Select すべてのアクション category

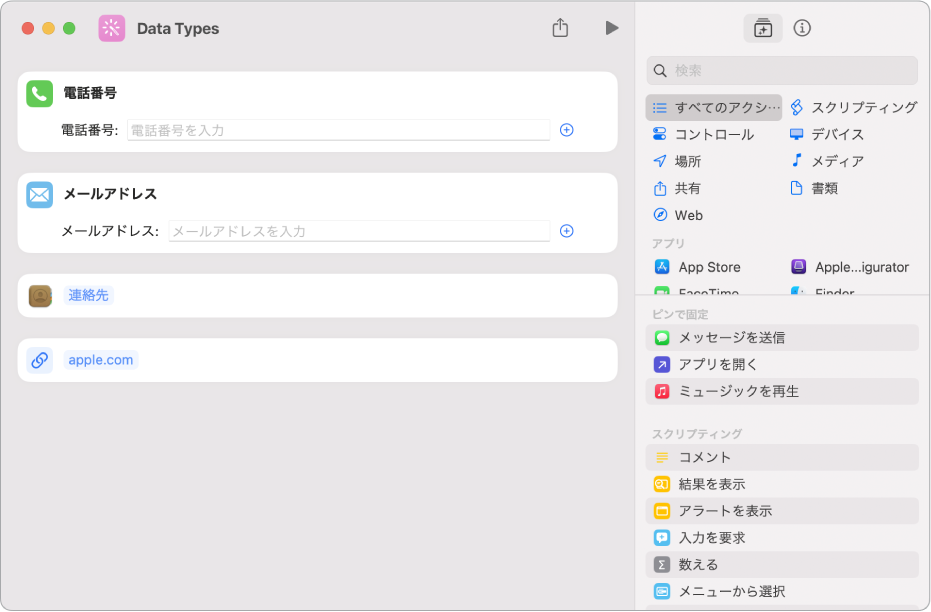pos(714,107)
